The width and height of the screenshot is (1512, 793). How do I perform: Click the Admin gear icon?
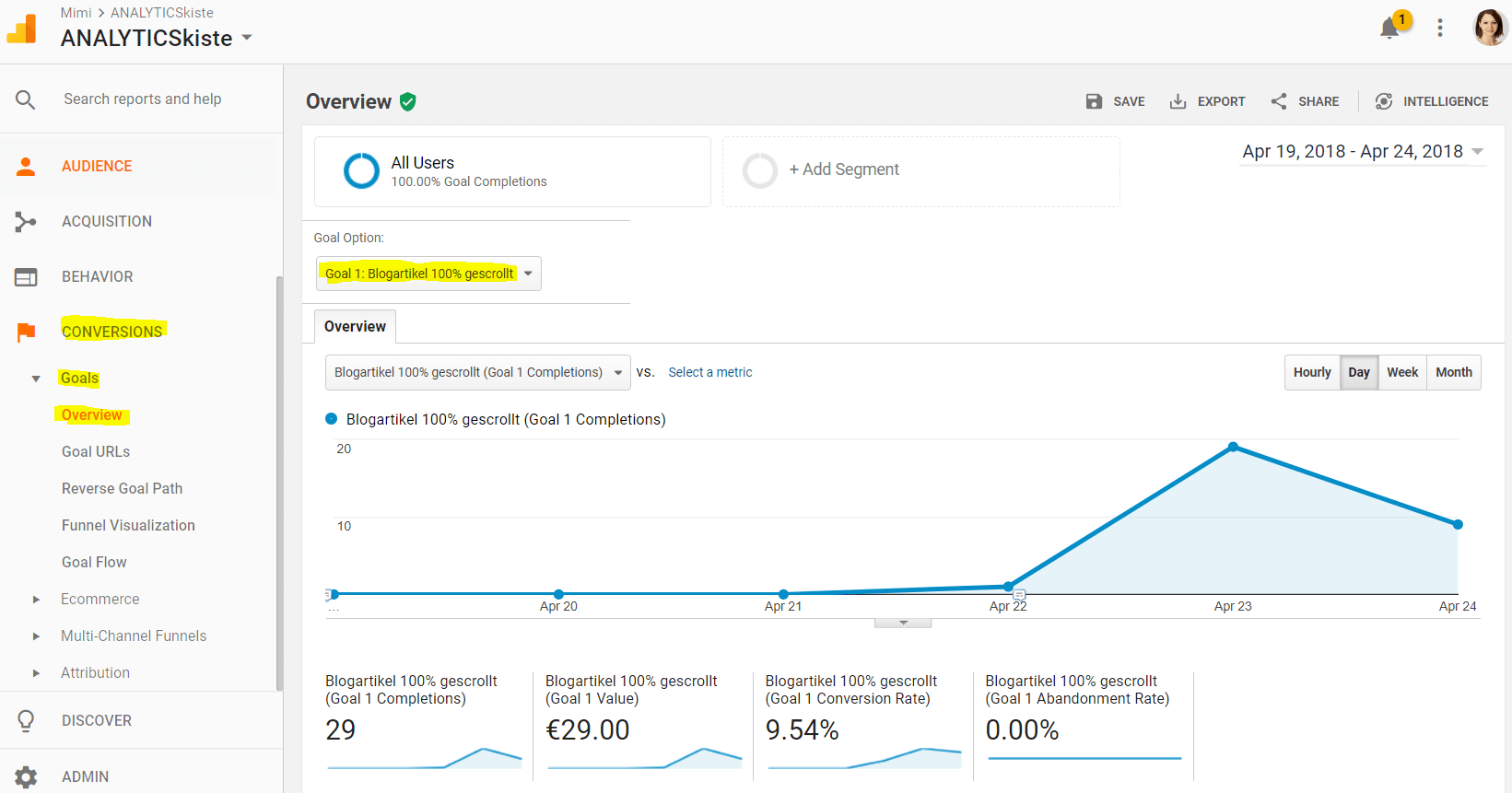tap(26, 776)
